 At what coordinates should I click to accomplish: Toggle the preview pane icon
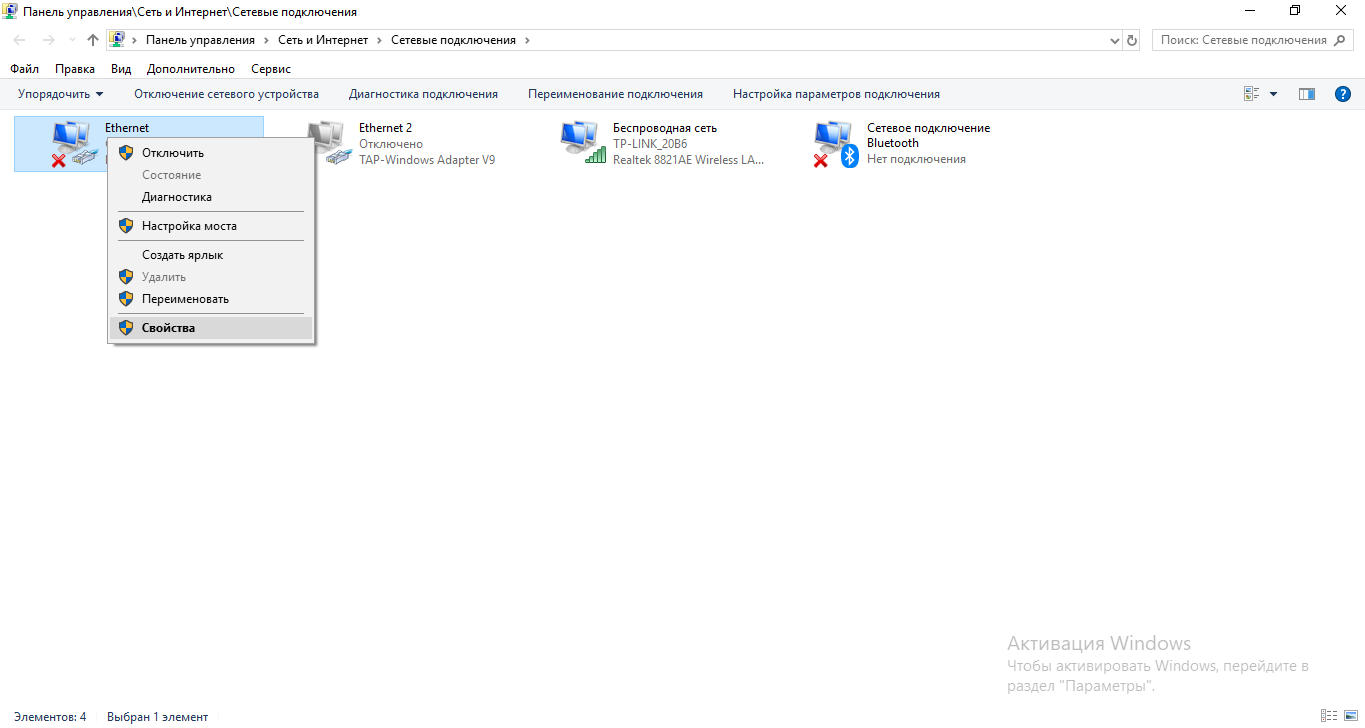(1306, 94)
